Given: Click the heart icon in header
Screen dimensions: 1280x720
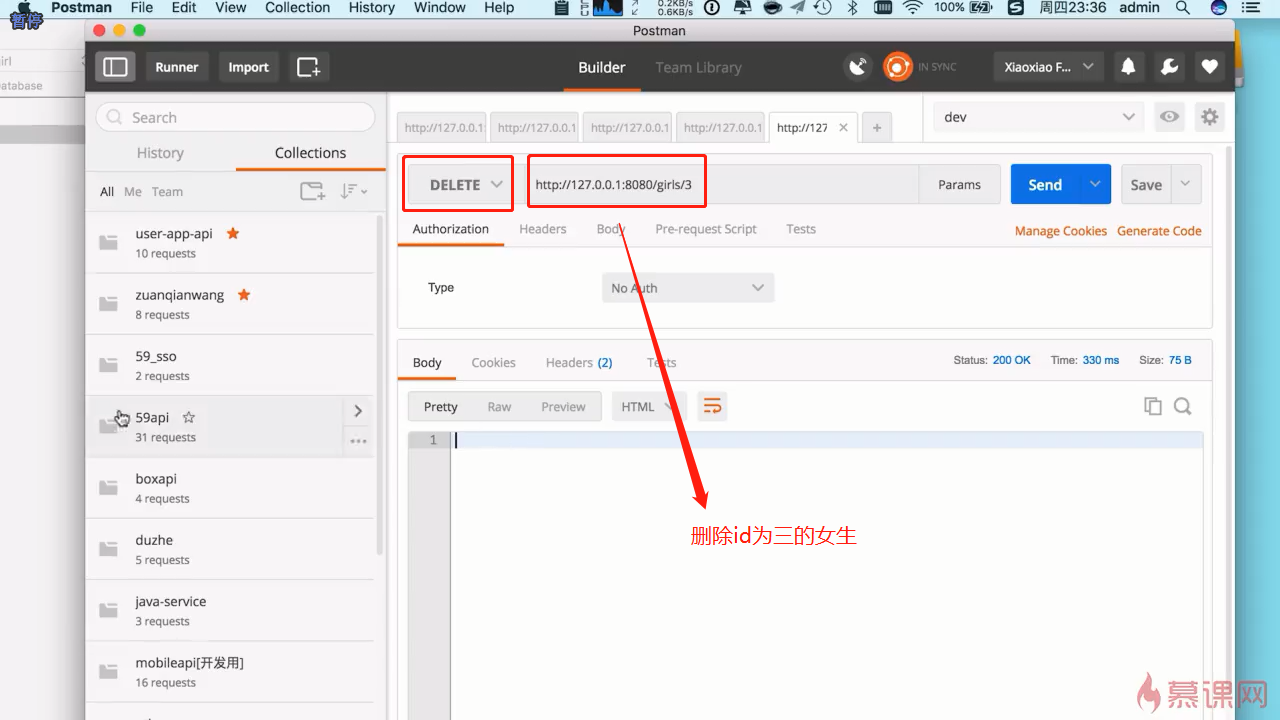Looking at the screenshot, I should [1209, 67].
